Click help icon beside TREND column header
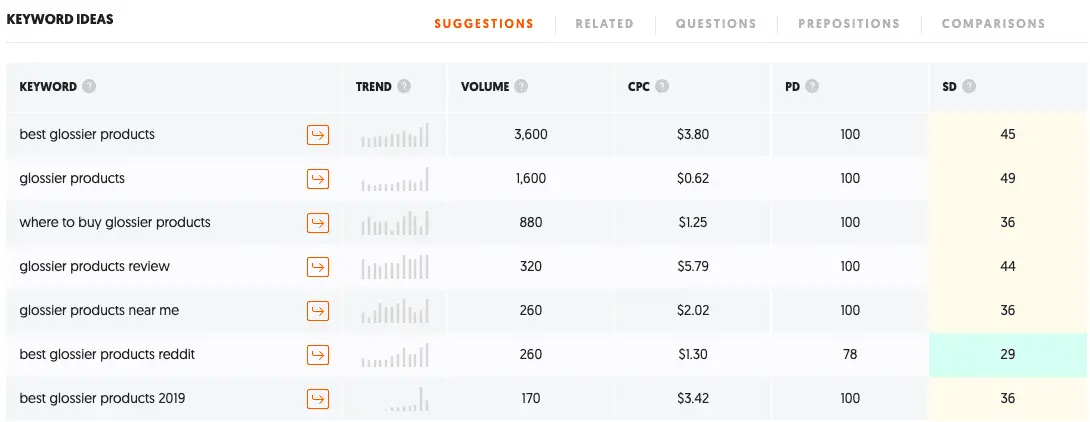This screenshot has width=1090, height=422. tap(404, 87)
